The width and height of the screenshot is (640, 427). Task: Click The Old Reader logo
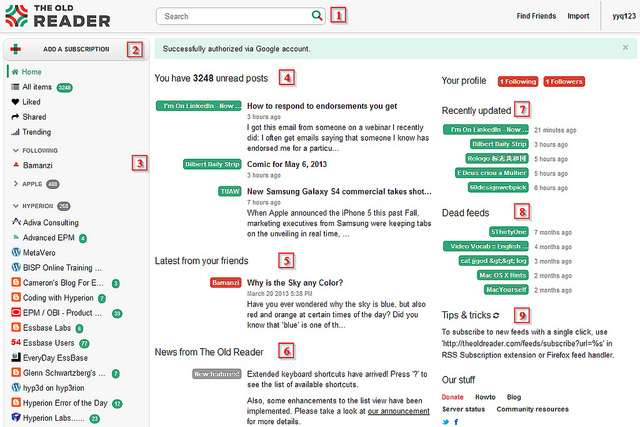[58, 16]
